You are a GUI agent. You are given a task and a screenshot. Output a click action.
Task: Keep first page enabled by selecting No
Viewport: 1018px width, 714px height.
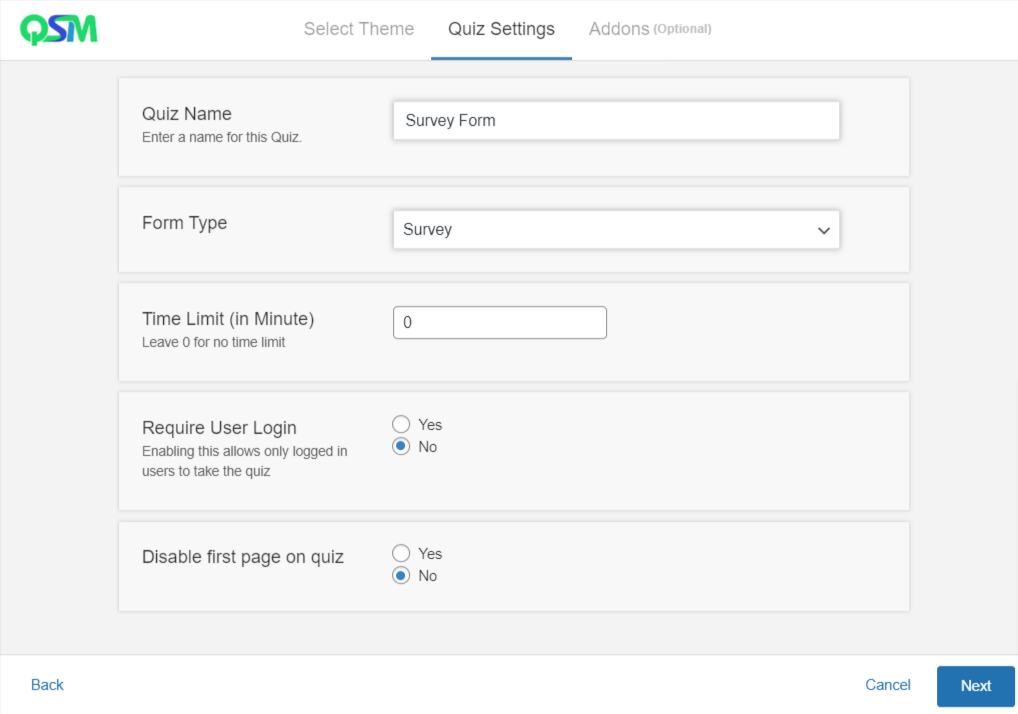pos(401,575)
